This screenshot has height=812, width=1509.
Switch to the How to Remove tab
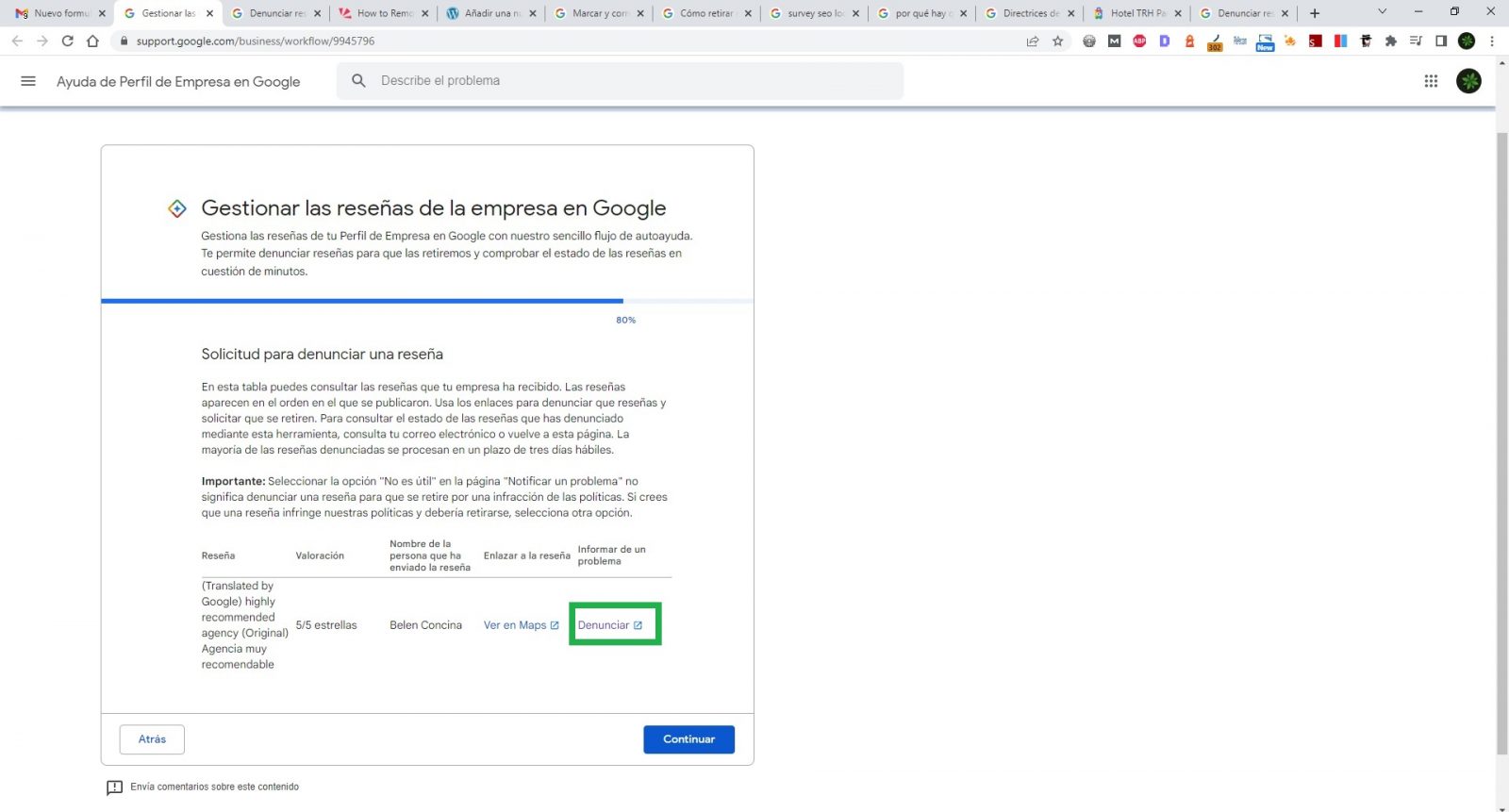point(383,13)
